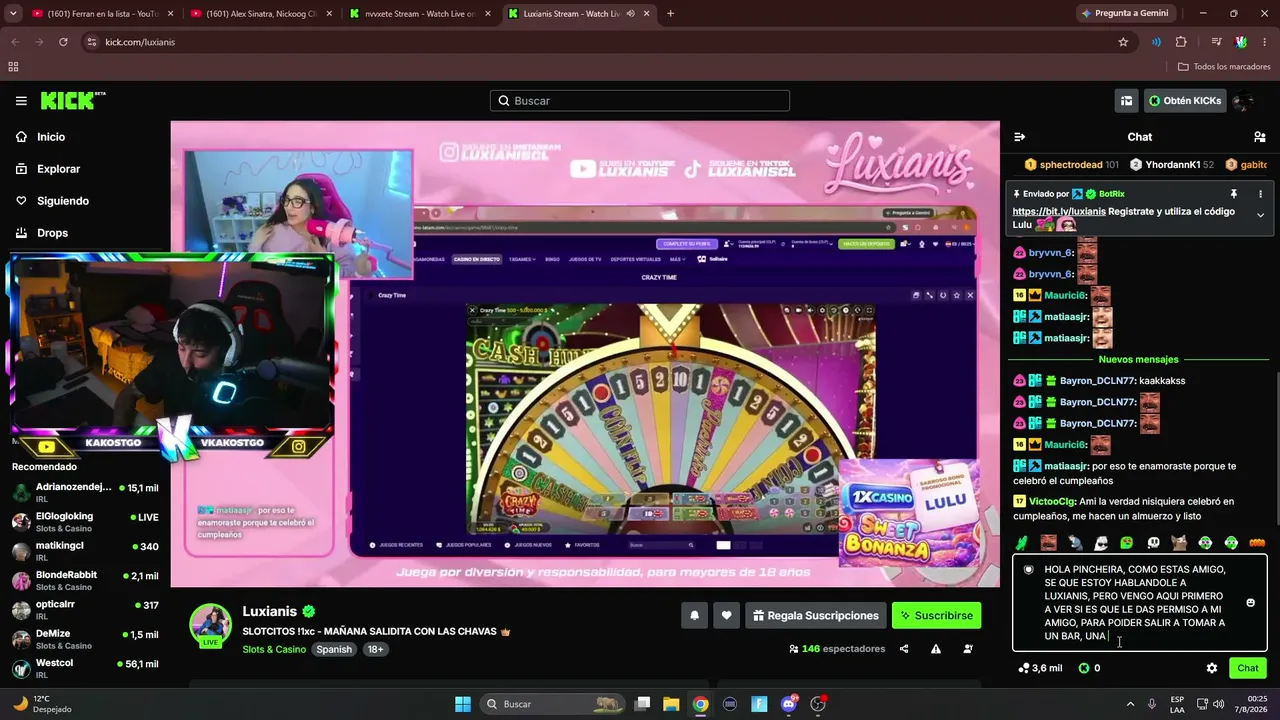Image resolution: width=1280 pixels, height=720 pixels.
Task: Open recommended channel Adrianozendej
Action: pyautogui.click(x=85, y=493)
